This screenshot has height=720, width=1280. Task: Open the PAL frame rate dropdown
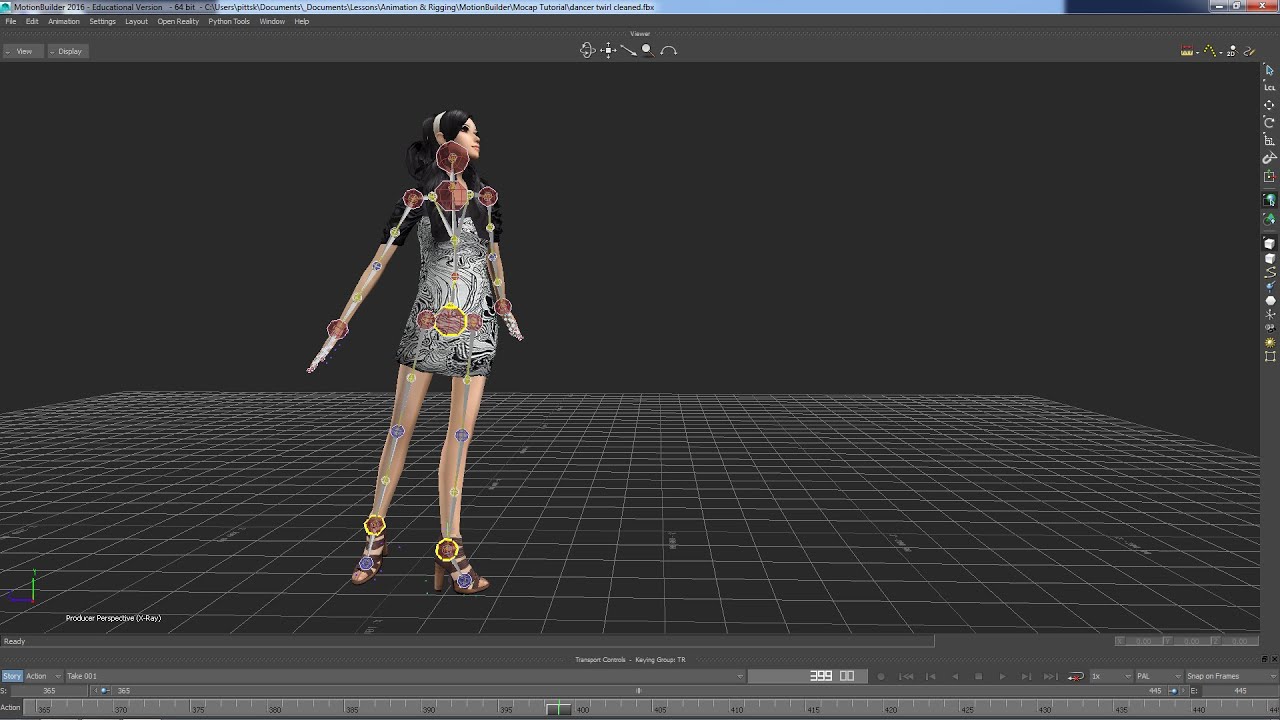point(1158,676)
